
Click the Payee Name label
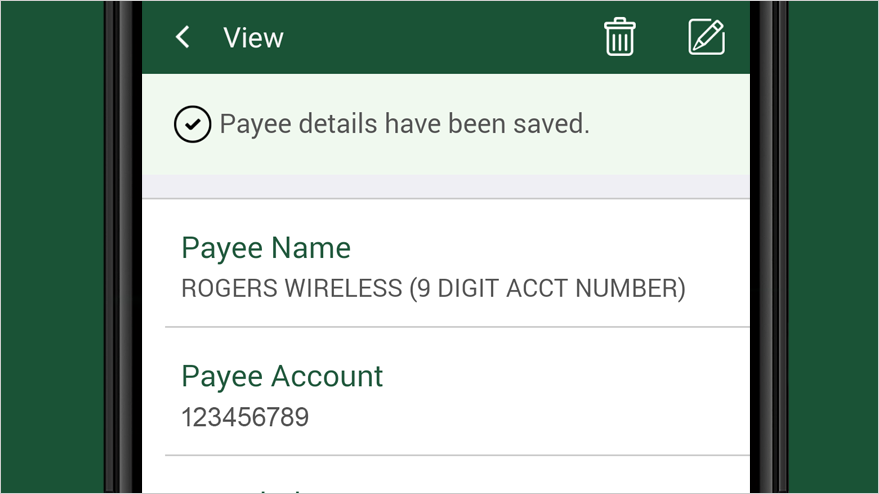click(x=266, y=248)
